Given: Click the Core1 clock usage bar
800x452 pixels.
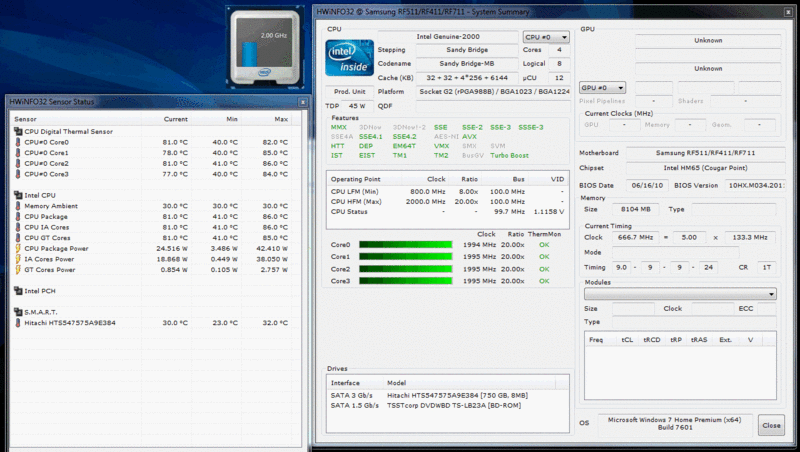Looking at the screenshot, I should [x=406, y=257].
